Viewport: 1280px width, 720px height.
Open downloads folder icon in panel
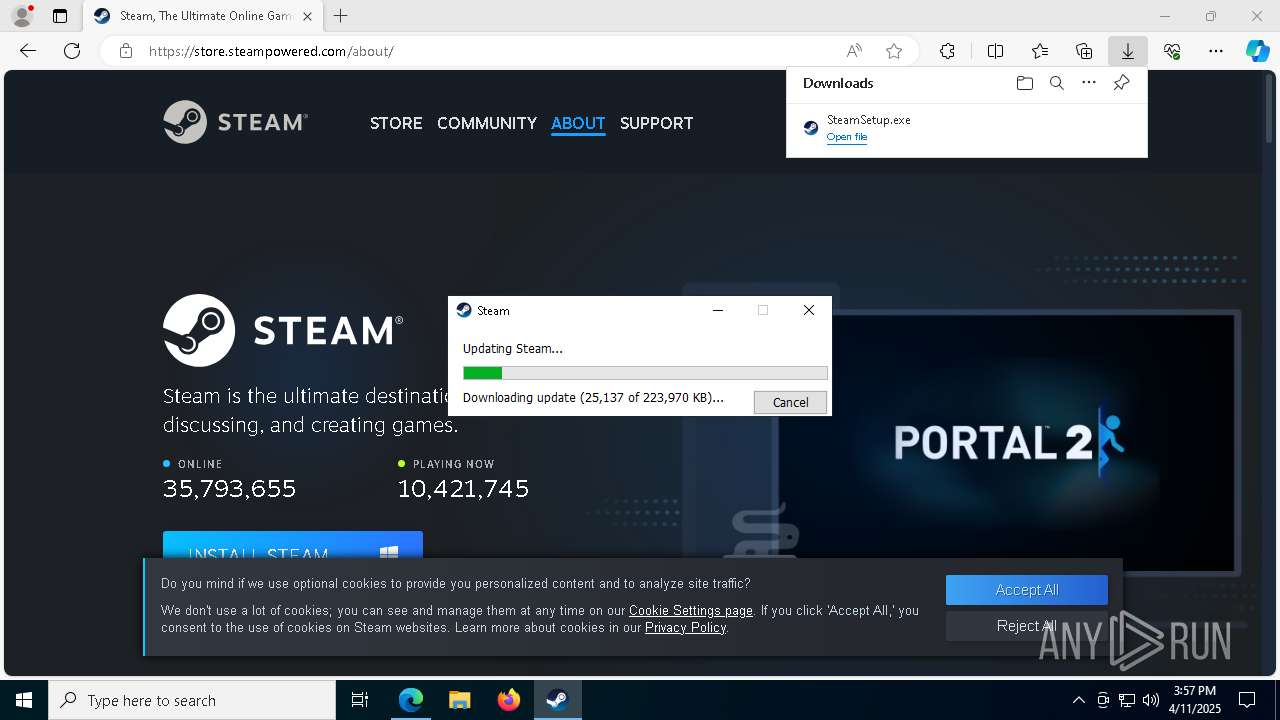point(1024,83)
